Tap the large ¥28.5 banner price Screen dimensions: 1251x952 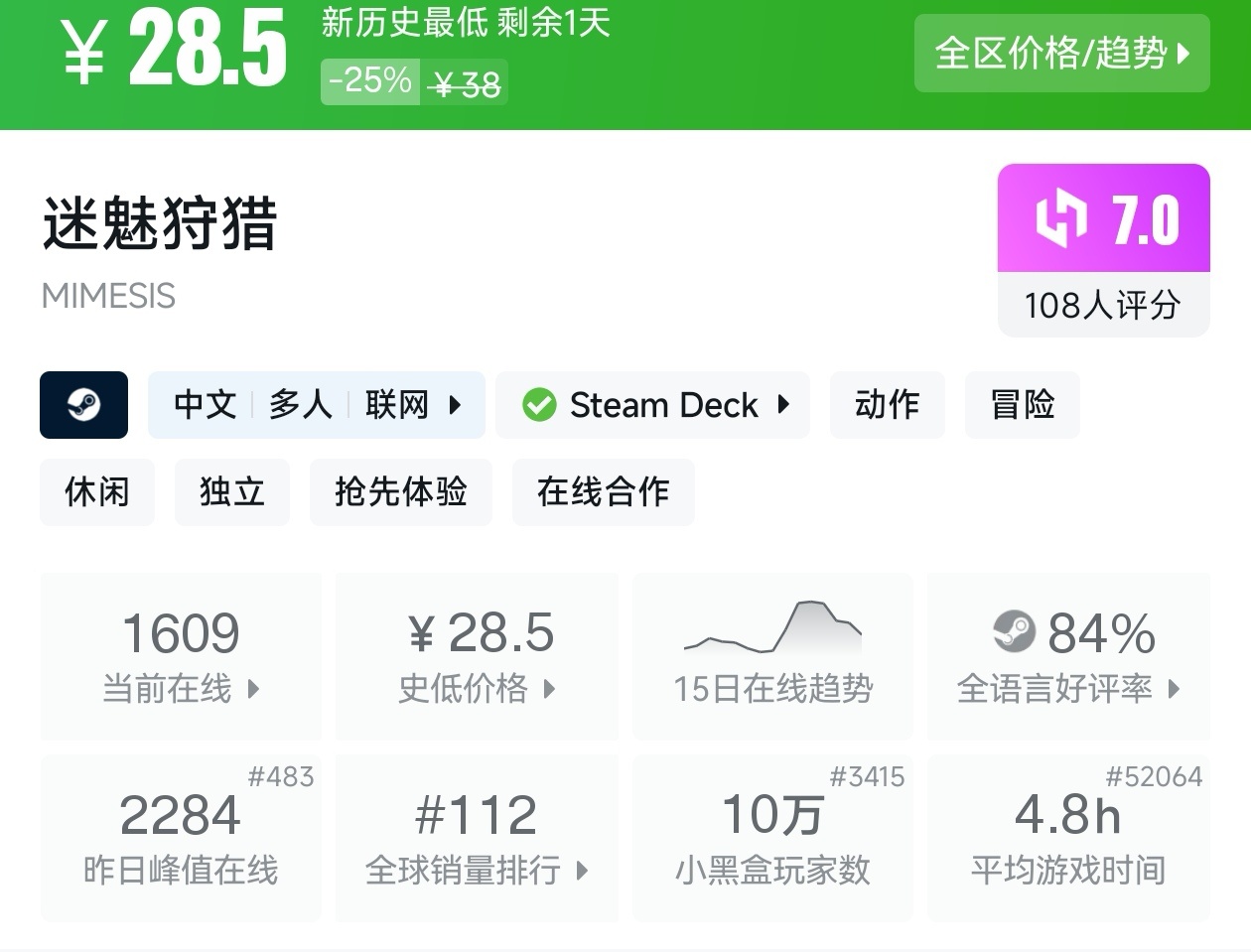coord(175,49)
